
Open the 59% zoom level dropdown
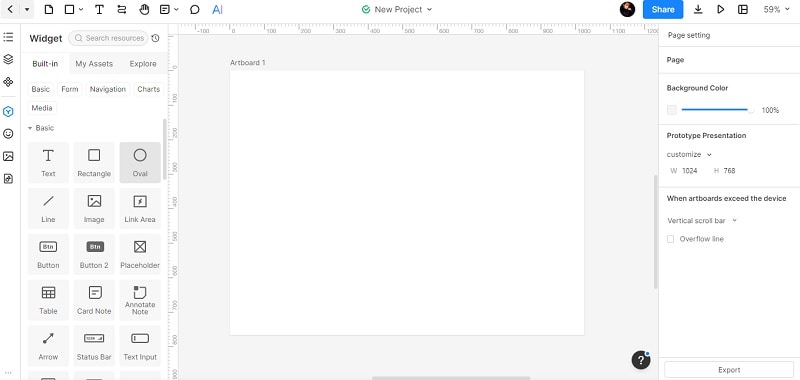tap(776, 9)
